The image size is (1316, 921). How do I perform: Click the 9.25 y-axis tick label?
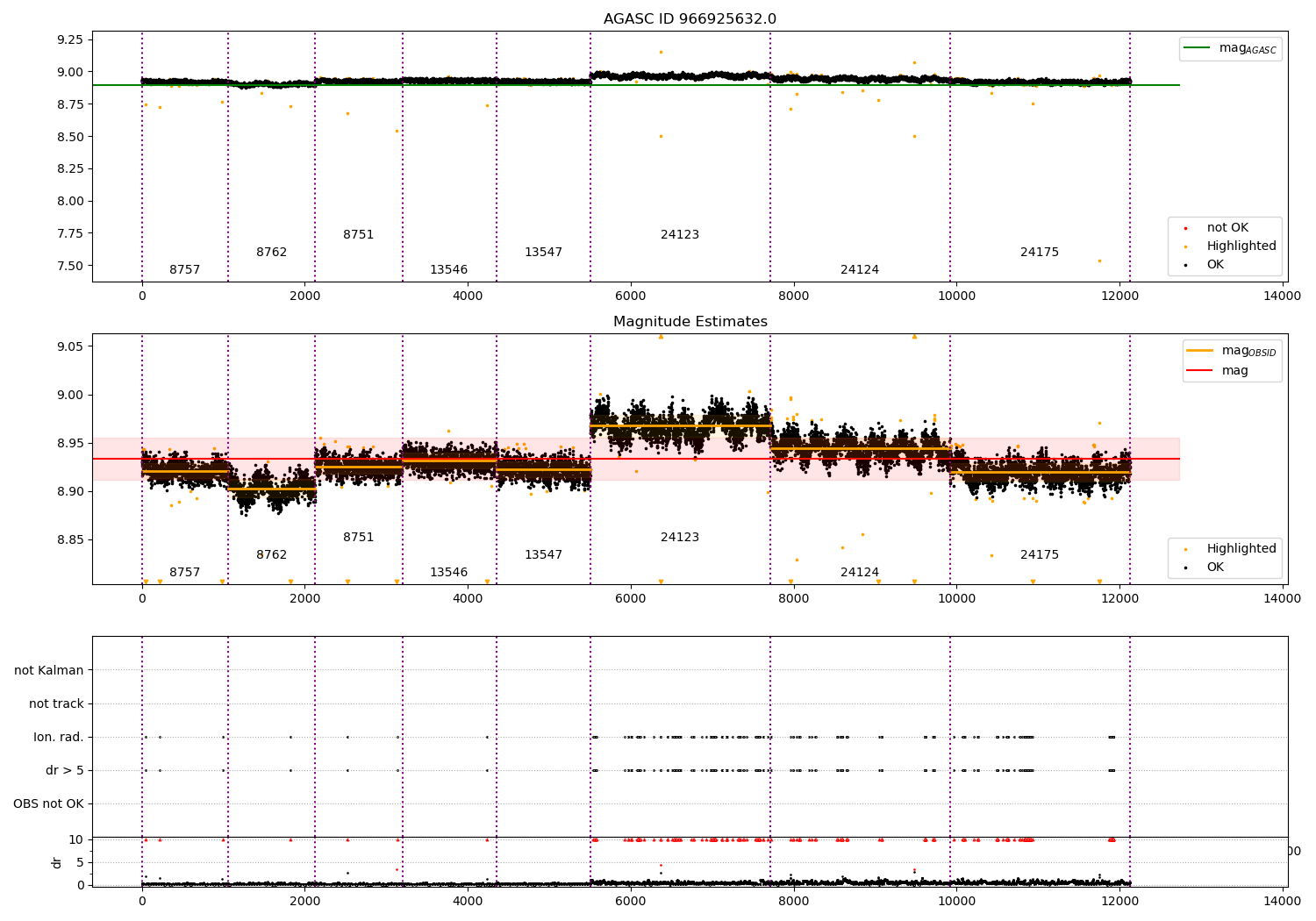coord(70,39)
